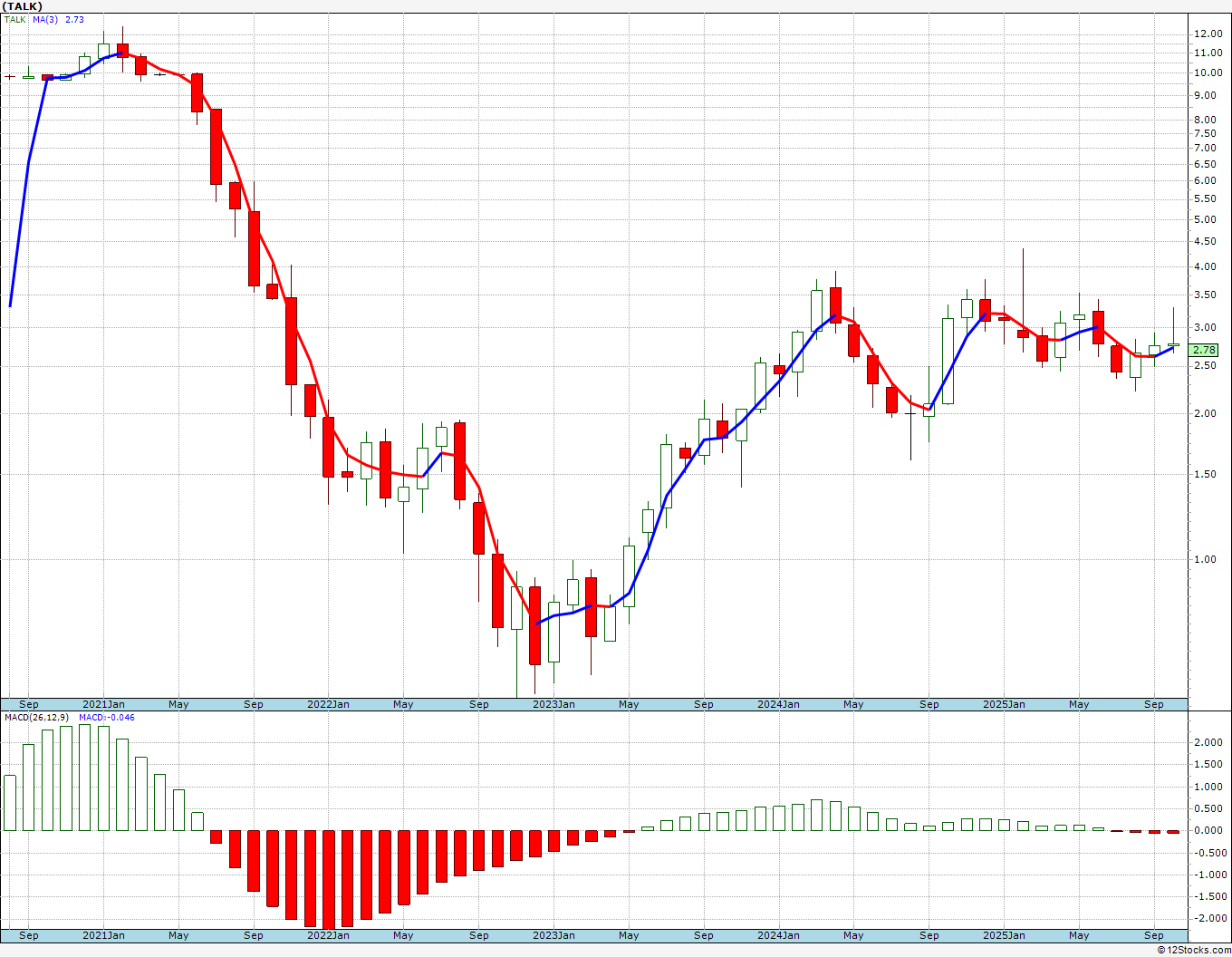The height and width of the screenshot is (957, 1232).
Task: Click the 7.00 price axis label
Action: (x=1205, y=148)
